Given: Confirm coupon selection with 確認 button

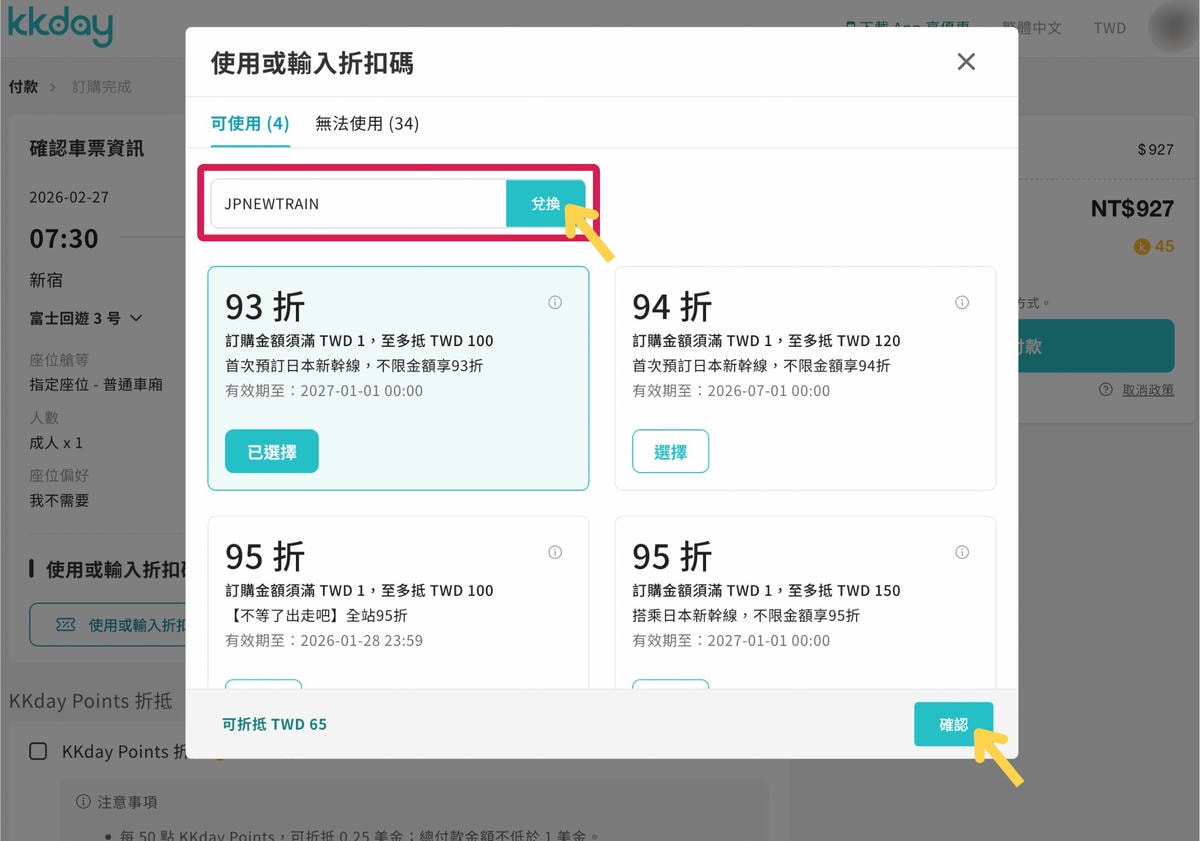Looking at the screenshot, I should click(954, 724).
